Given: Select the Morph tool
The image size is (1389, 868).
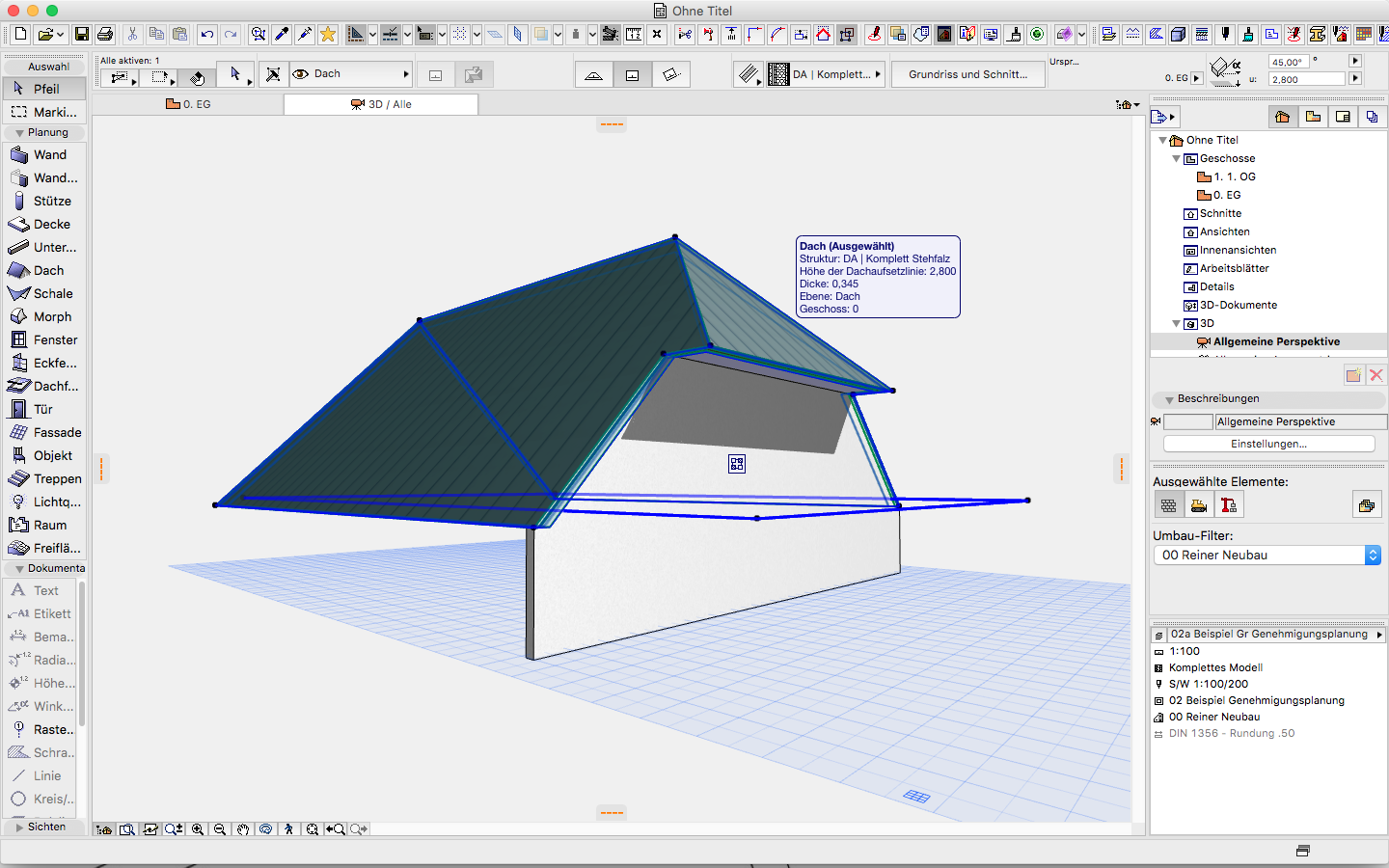Looking at the screenshot, I should pyautogui.click(x=44, y=316).
